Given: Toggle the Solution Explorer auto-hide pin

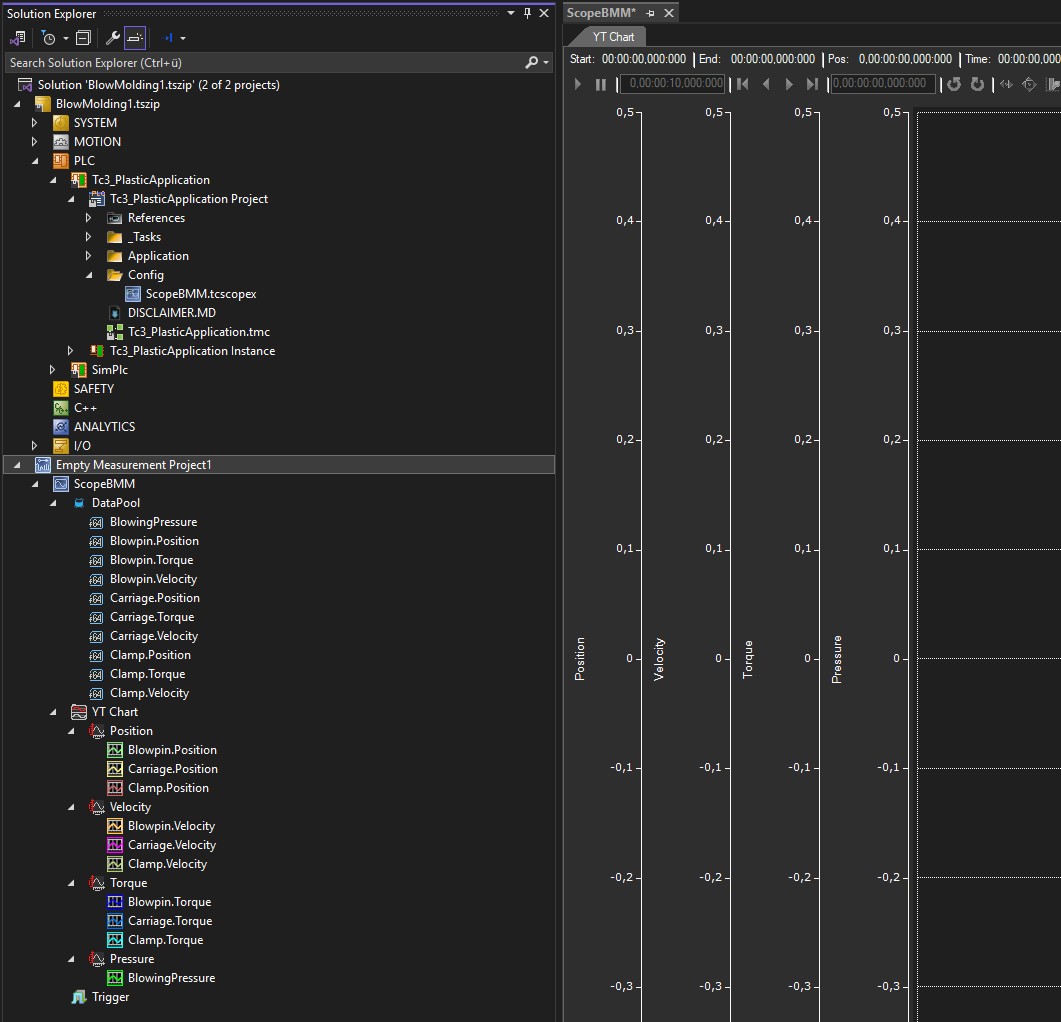Looking at the screenshot, I should [527, 13].
